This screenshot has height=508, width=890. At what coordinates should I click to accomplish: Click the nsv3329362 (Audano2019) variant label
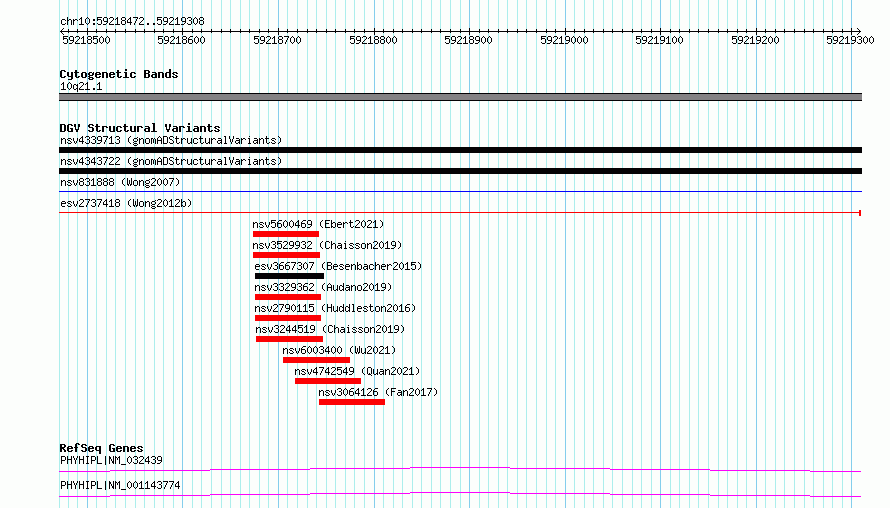(x=323, y=287)
